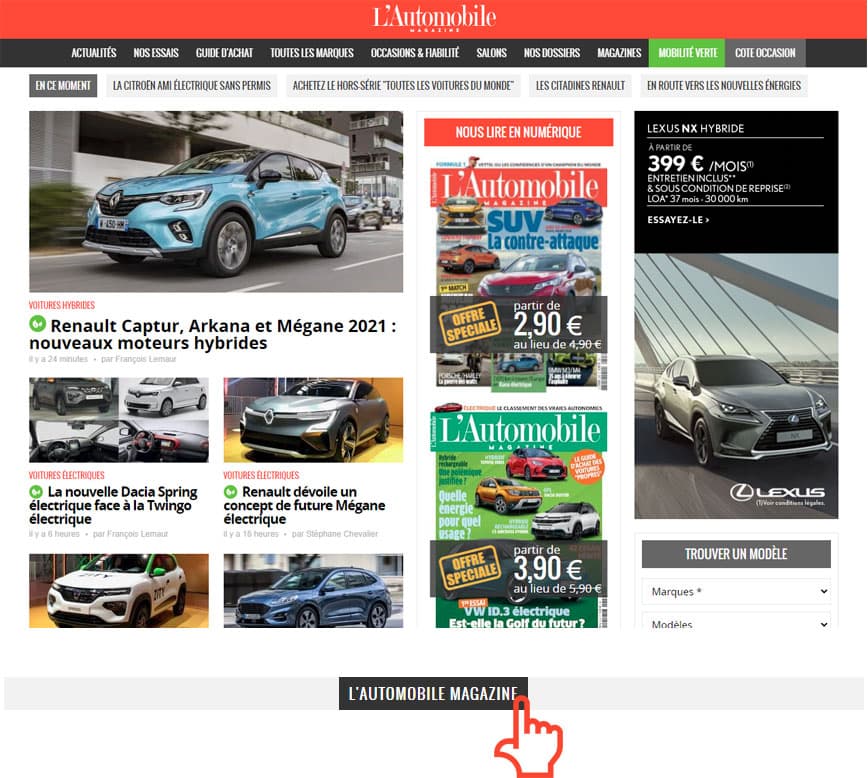Open La Citroën Ami électrique sans permis link

[192, 85]
